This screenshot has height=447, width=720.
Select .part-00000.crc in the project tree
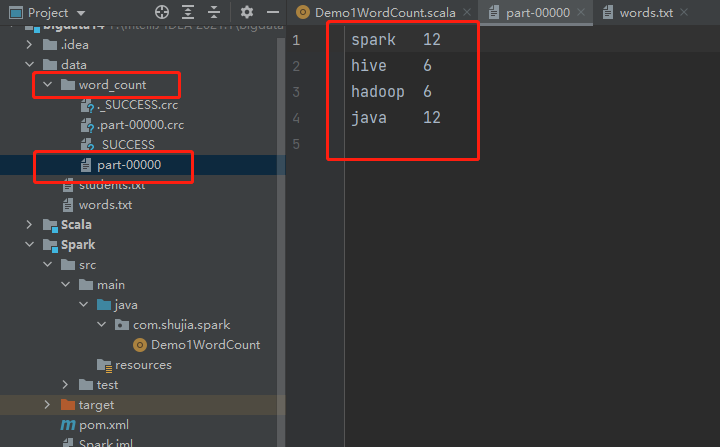[141, 125]
